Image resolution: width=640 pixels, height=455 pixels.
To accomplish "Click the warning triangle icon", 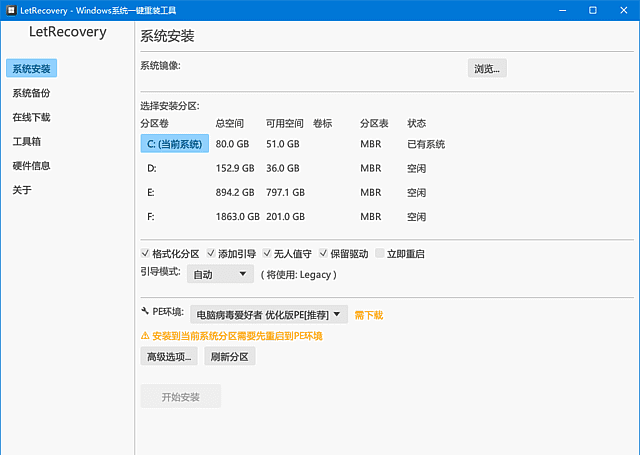I will pyautogui.click(x=145, y=336).
